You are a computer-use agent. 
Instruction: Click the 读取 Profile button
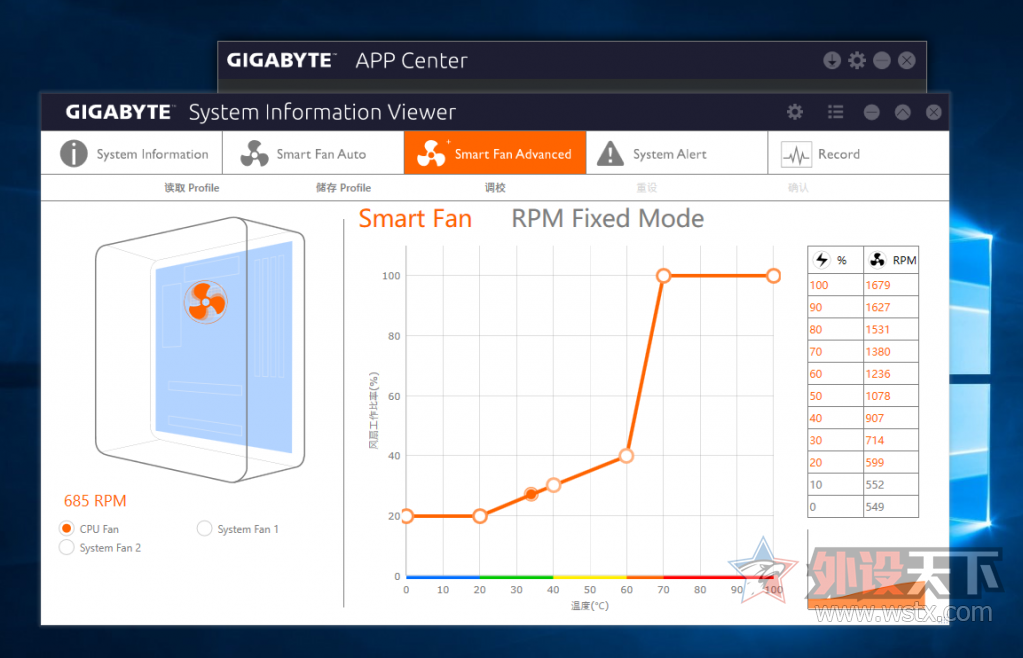(191, 188)
